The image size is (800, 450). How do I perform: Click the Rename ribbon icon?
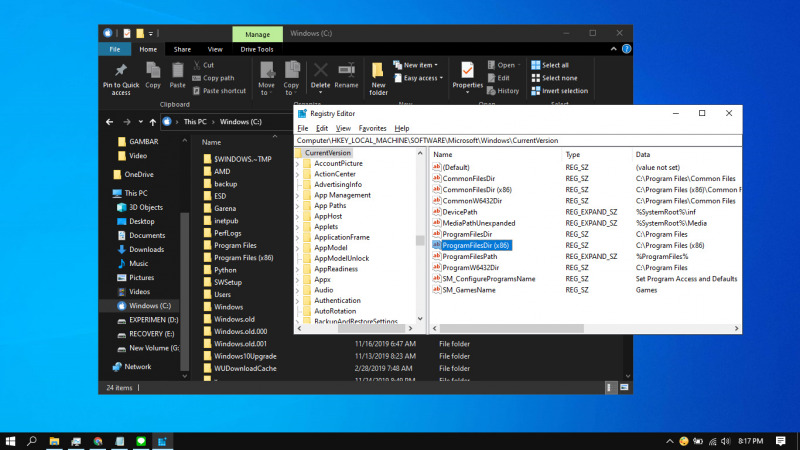[346, 70]
